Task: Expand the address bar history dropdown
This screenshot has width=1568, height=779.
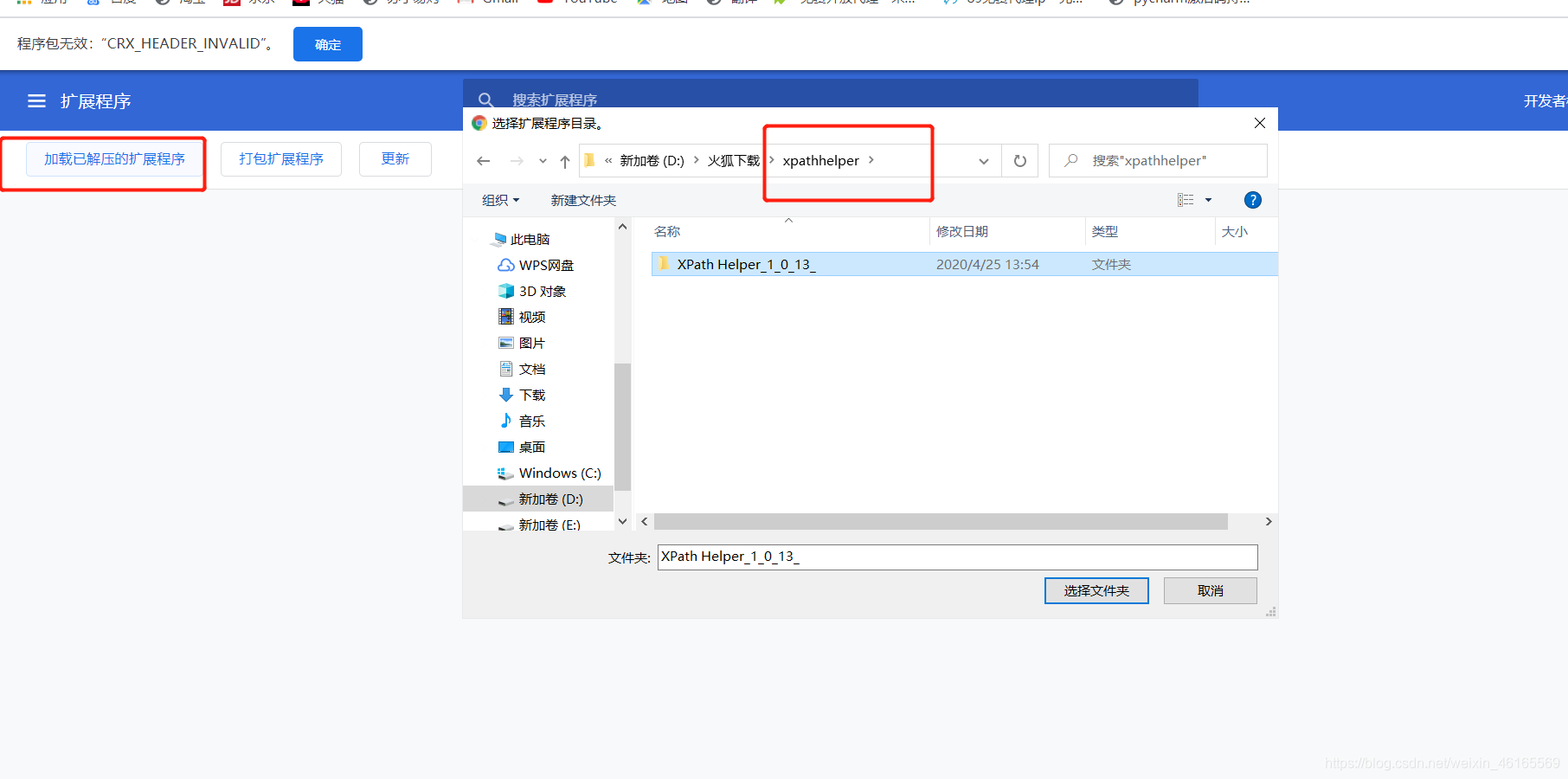Action: click(984, 161)
